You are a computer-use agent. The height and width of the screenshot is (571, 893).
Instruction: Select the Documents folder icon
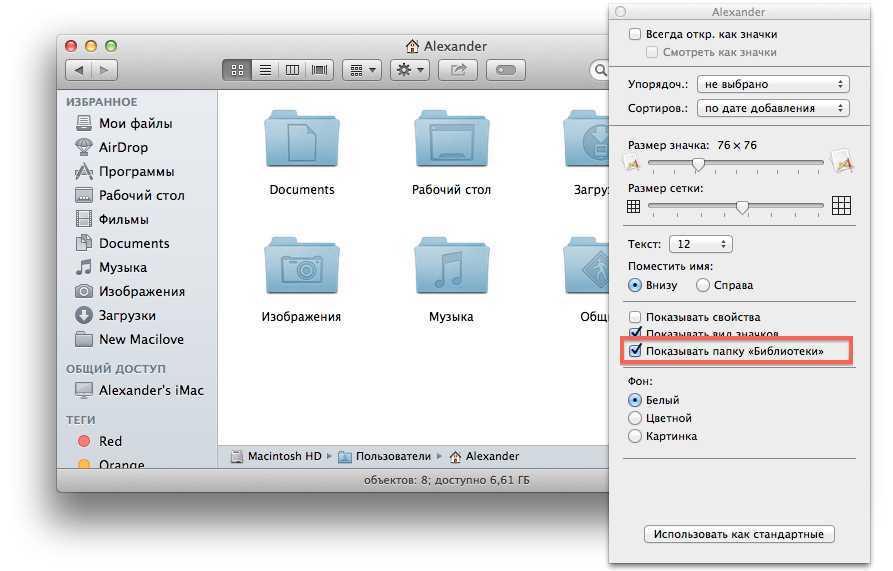302,140
